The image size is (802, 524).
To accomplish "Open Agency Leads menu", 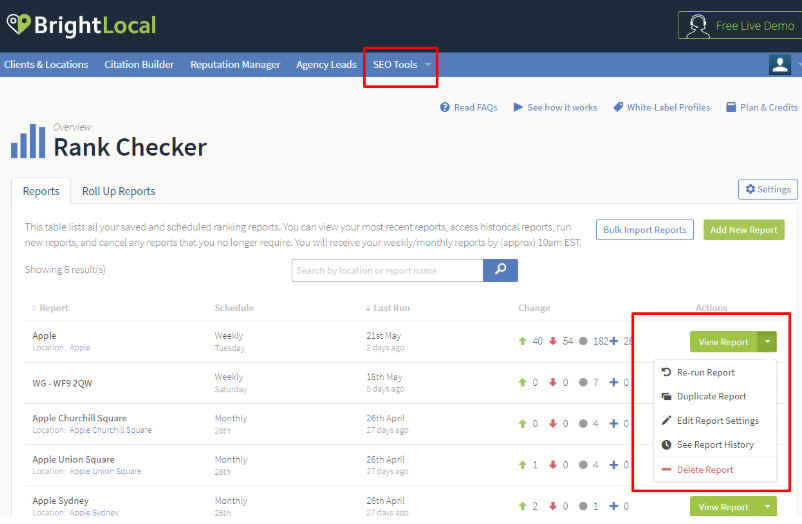I will (326, 64).
